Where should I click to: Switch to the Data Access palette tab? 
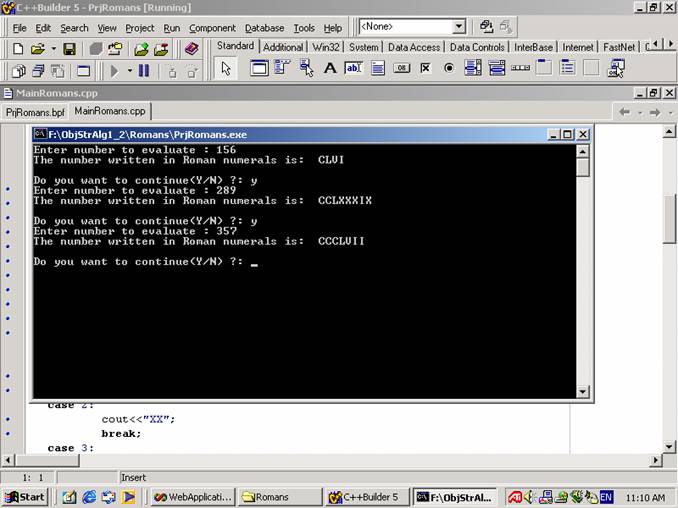(413, 47)
